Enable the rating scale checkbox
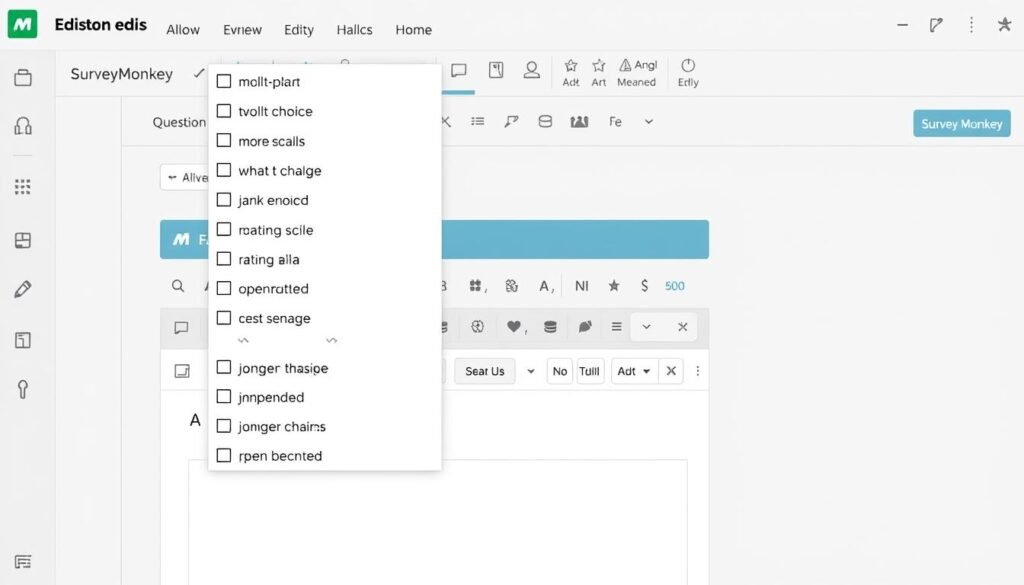This screenshot has width=1024, height=585. tap(223, 229)
